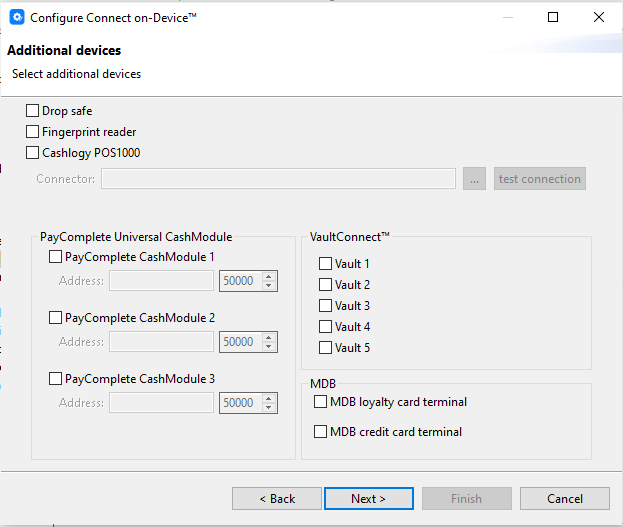Enable PayComplete CashModule 2
The height and width of the screenshot is (527, 623).
click(x=55, y=318)
